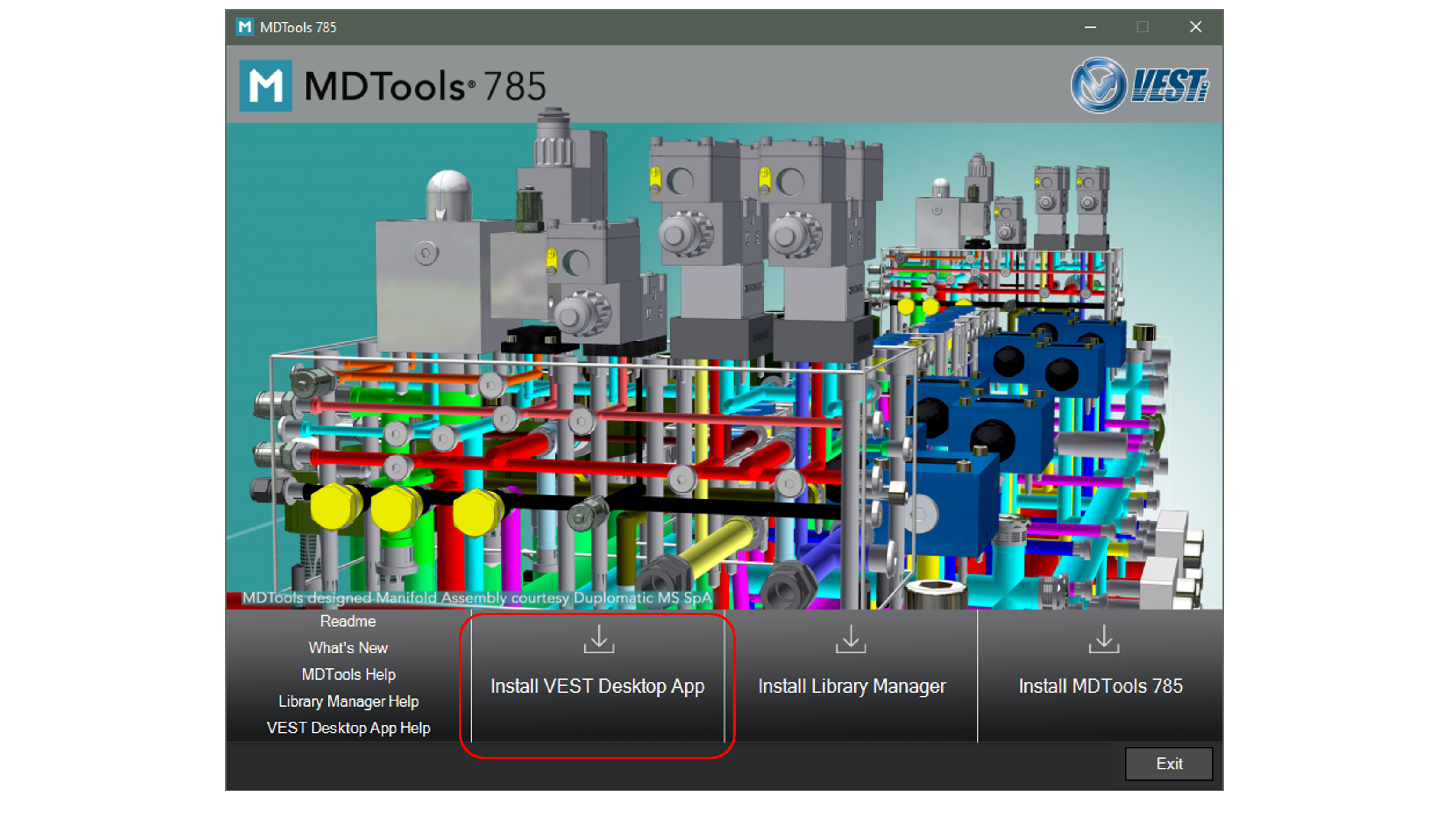Minimize the MDTools 785 window
This screenshot has width=1449, height=840.
pos(1090,27)
